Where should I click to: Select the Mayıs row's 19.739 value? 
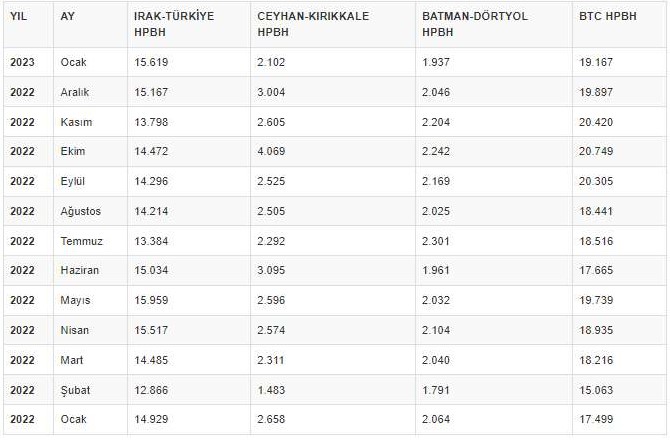596,300
